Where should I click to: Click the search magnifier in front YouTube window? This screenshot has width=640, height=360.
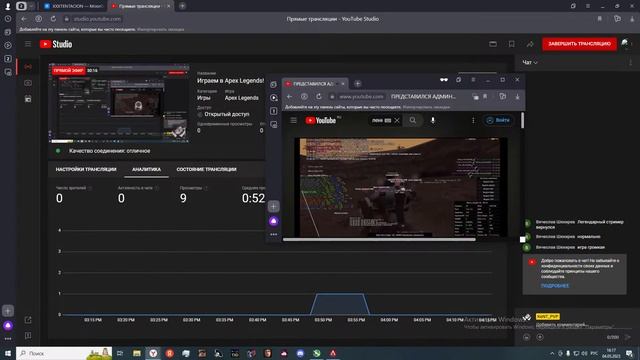click(x=413, y=120)
